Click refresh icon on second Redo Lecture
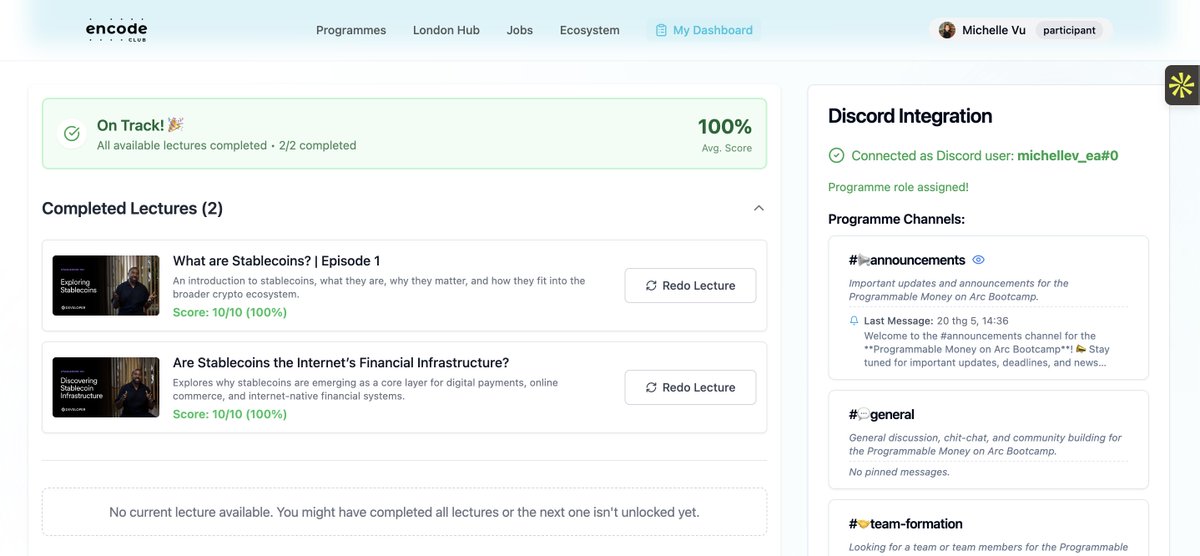This screenshot has width=1200, height=556. [651, 388]
